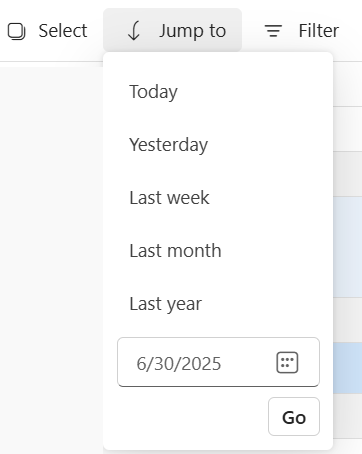The width and height of the screenshot is (362, 454).
Task: Click the gray row strip right of Yesterday
Action: click(347, 174)
